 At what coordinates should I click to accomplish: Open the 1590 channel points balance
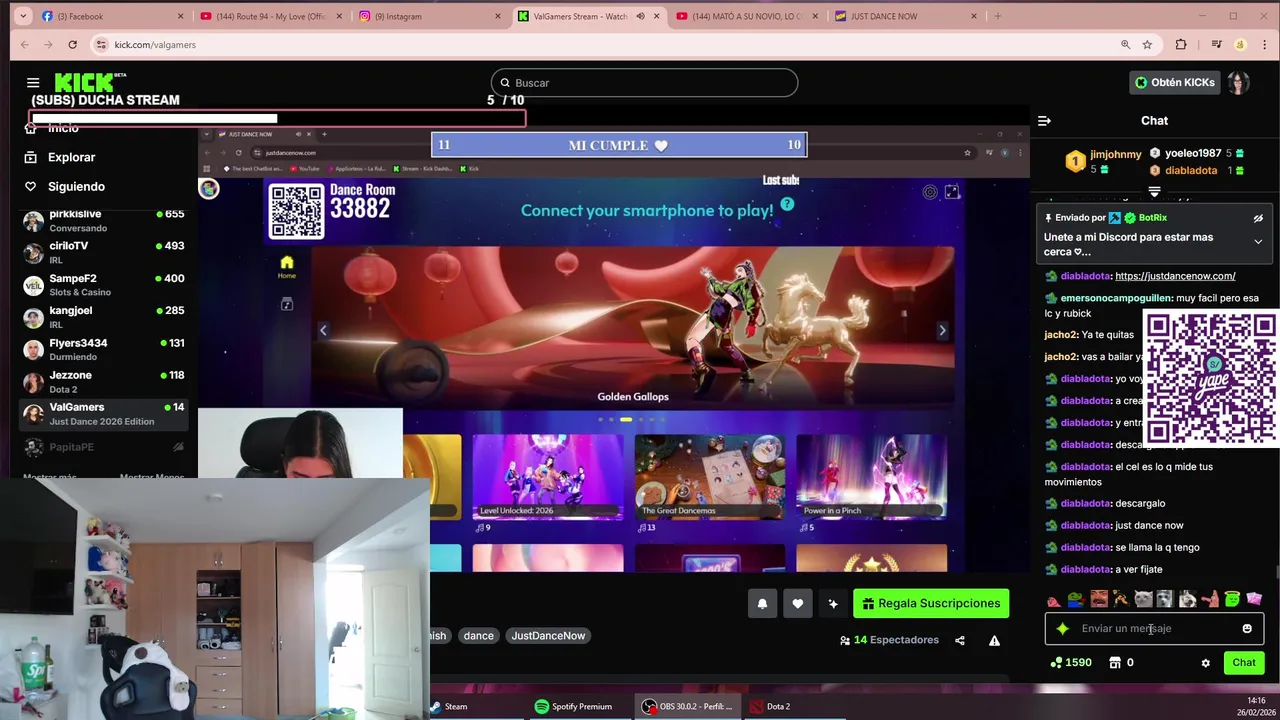click(1070, 663)
